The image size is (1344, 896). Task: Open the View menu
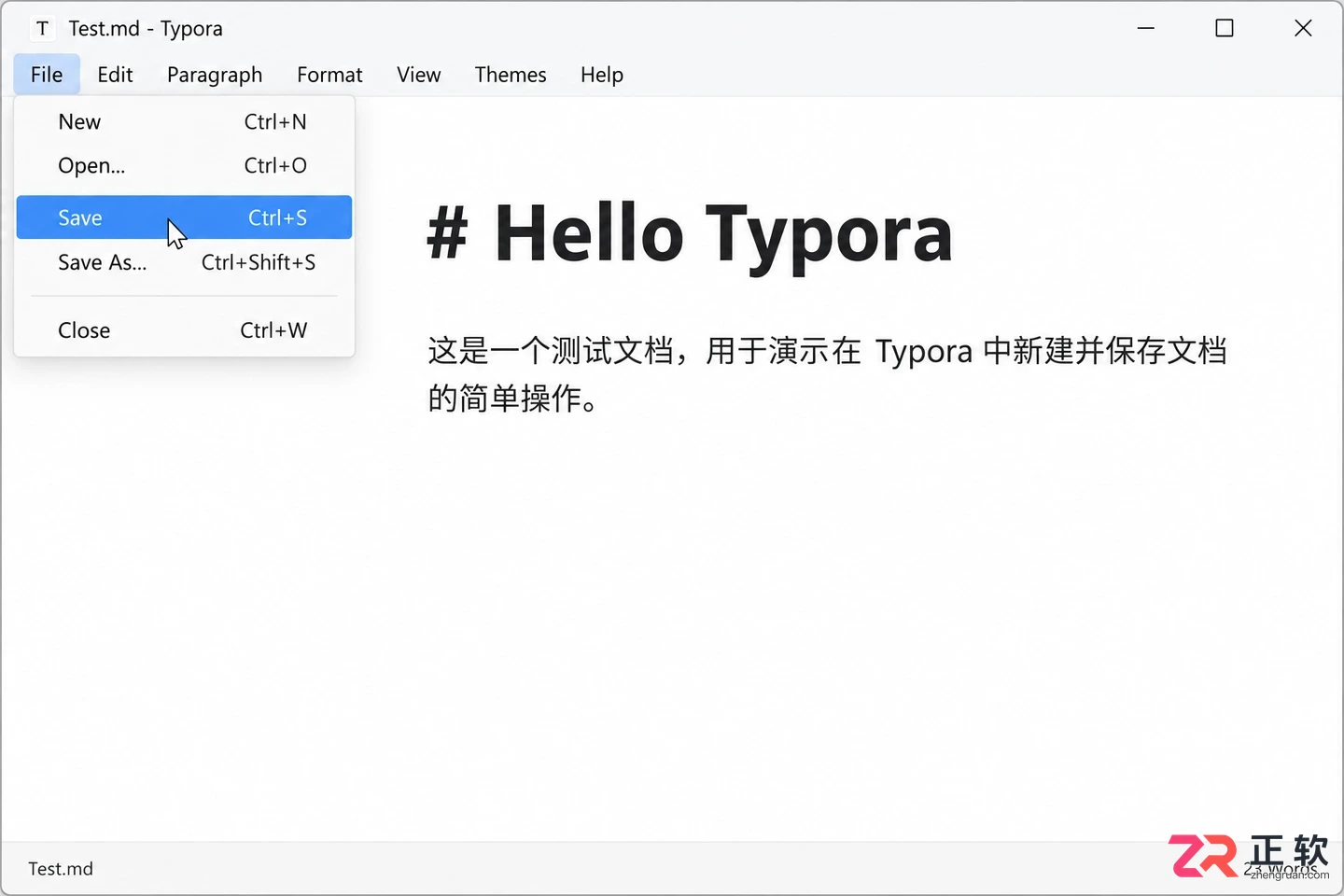418,75
